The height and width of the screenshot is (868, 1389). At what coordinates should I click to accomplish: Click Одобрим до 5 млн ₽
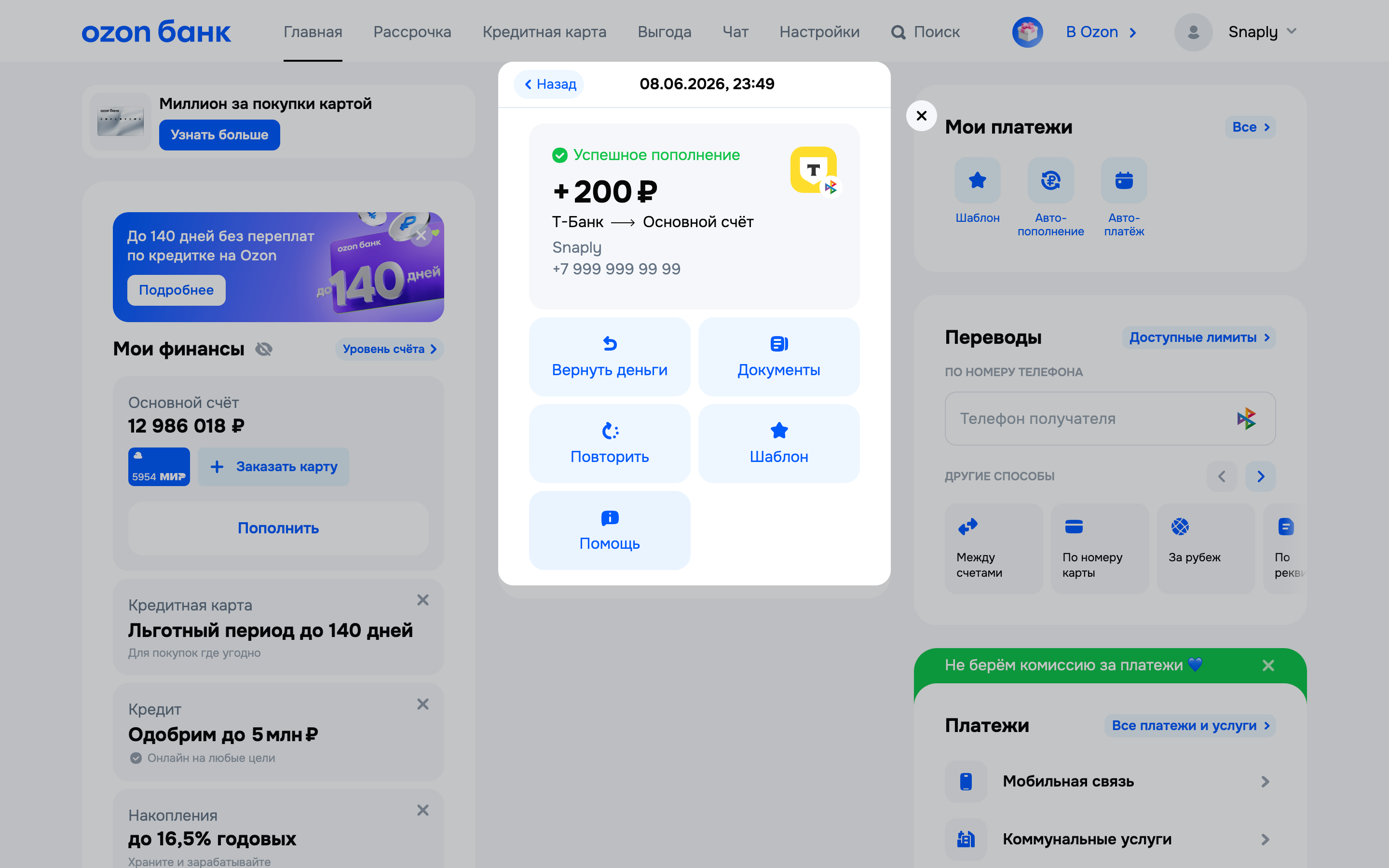coord(223,735)
